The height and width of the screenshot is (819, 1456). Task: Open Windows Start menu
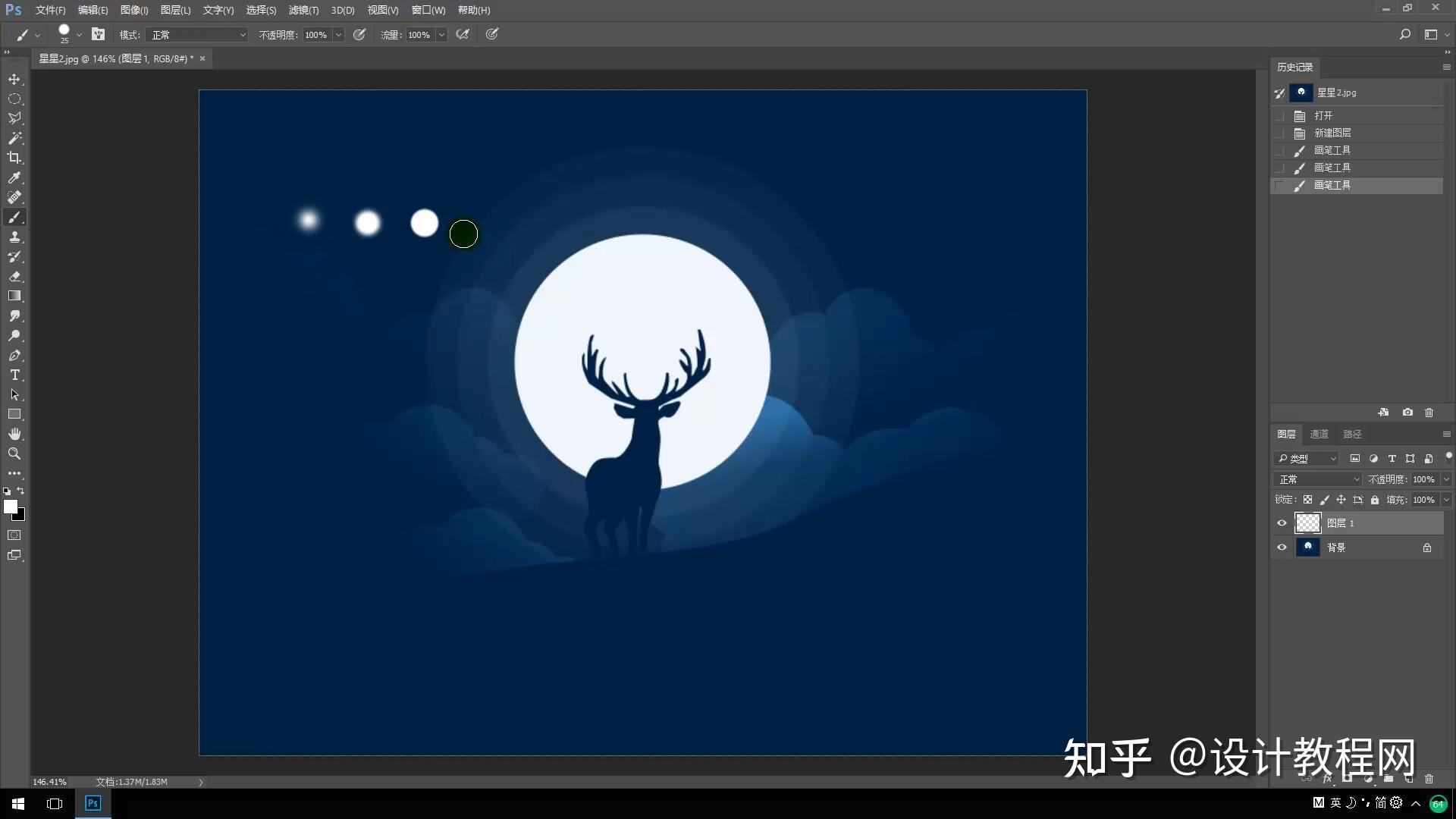point(18,803)
